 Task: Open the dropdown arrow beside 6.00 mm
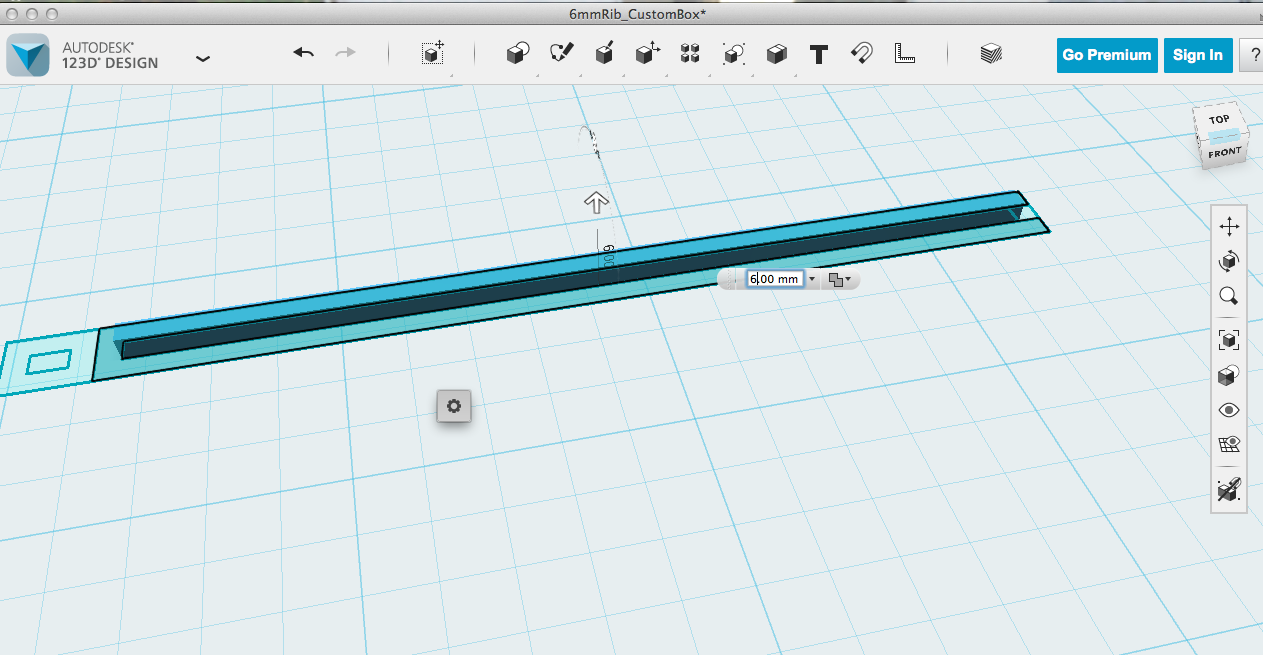point(812,280)
